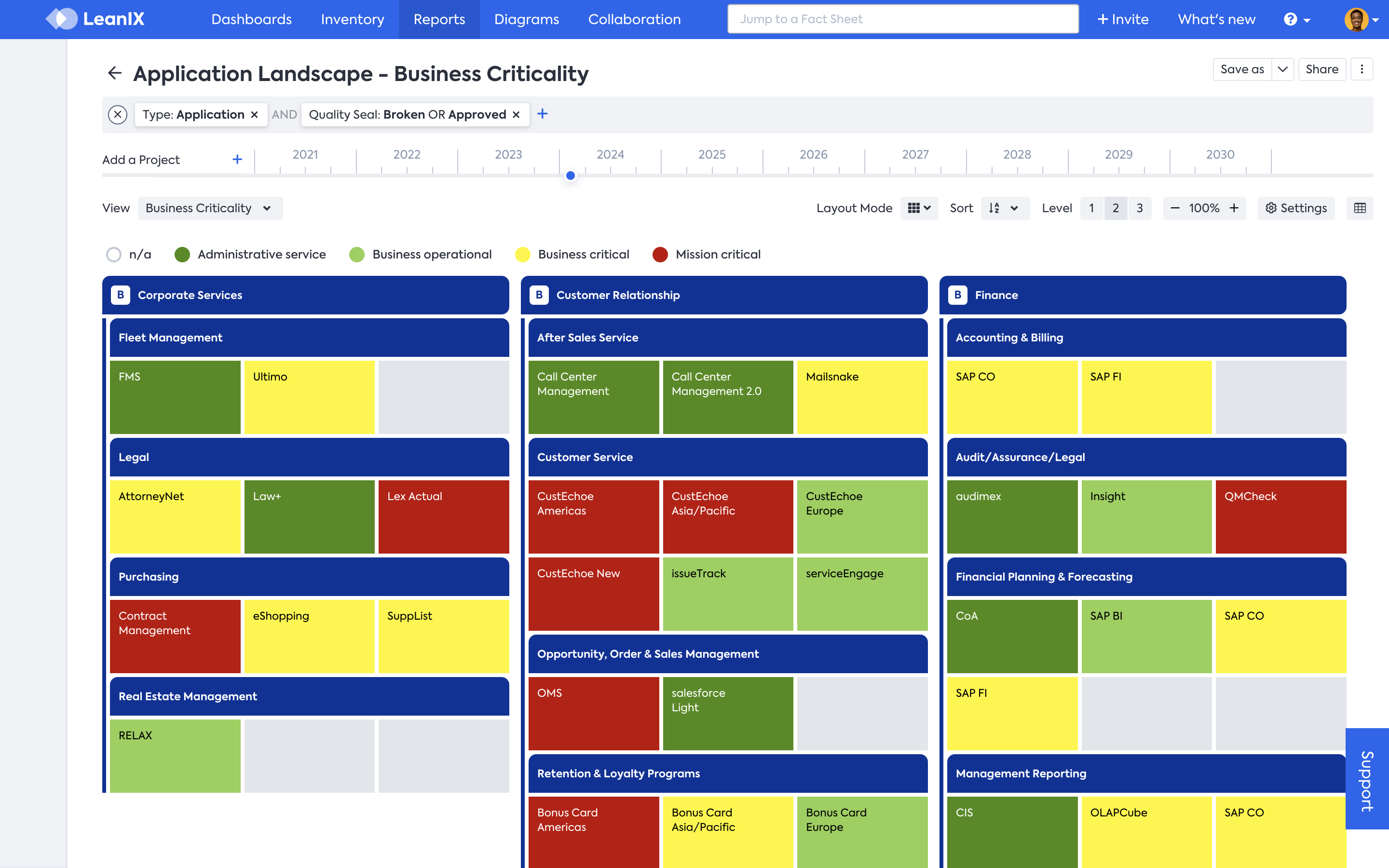Open the Save as dropdown arrow
This screenshot has height=868, width=1389.
(x=1282, y=69)
